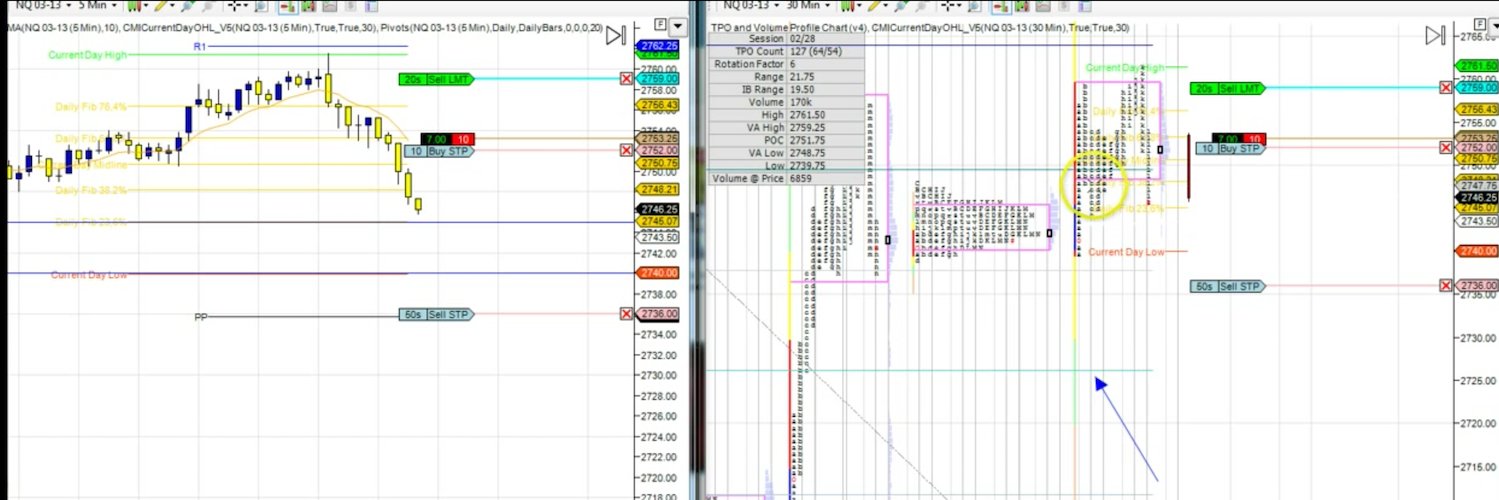Image resolution: width=1499 pixels, height=500 pixels.
Task: Click the PP pivot label in 5 Min chart
Action: click(x=200, y=317)
